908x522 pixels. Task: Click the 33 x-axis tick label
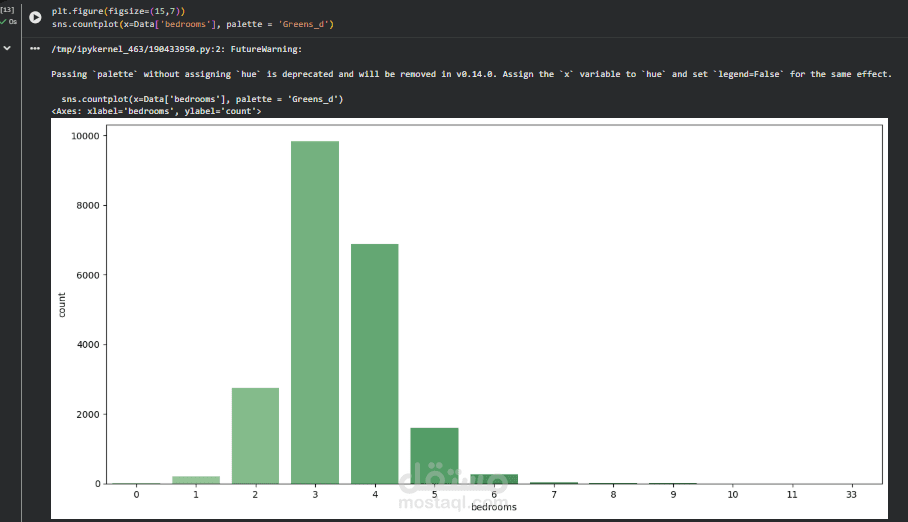point(852,494)
